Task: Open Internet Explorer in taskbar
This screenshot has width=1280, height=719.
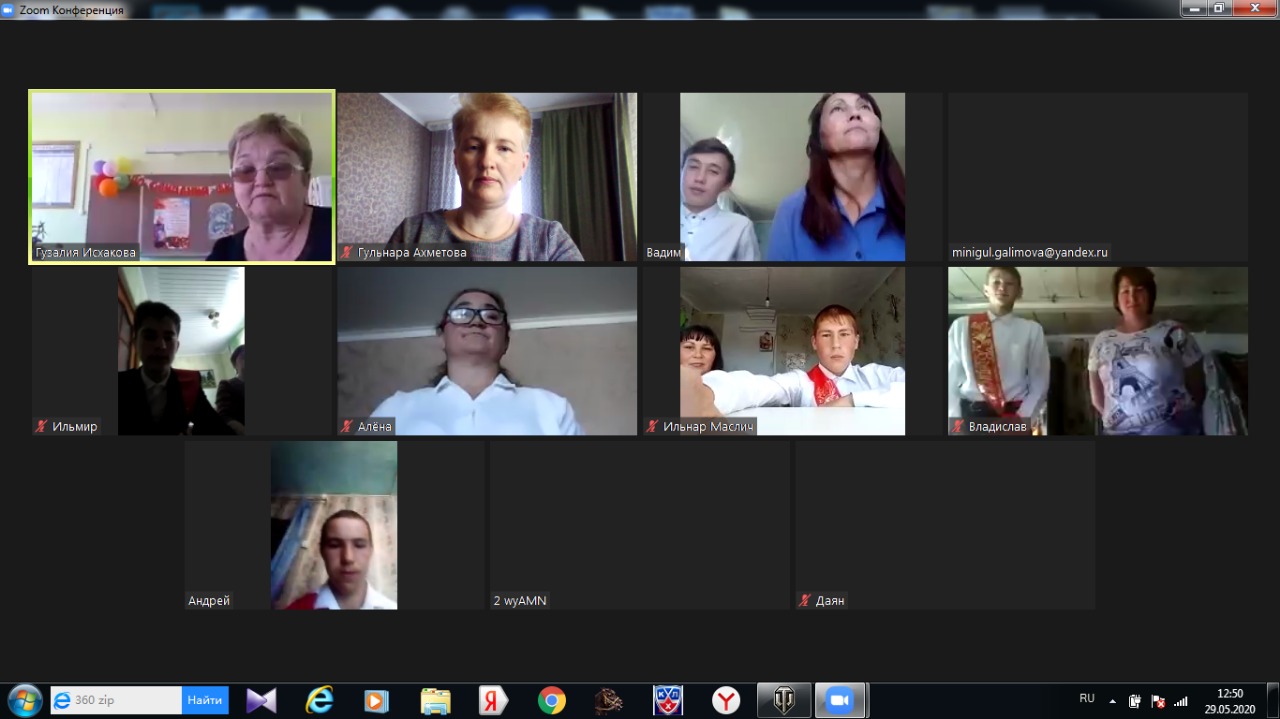Action: [319, 700]
